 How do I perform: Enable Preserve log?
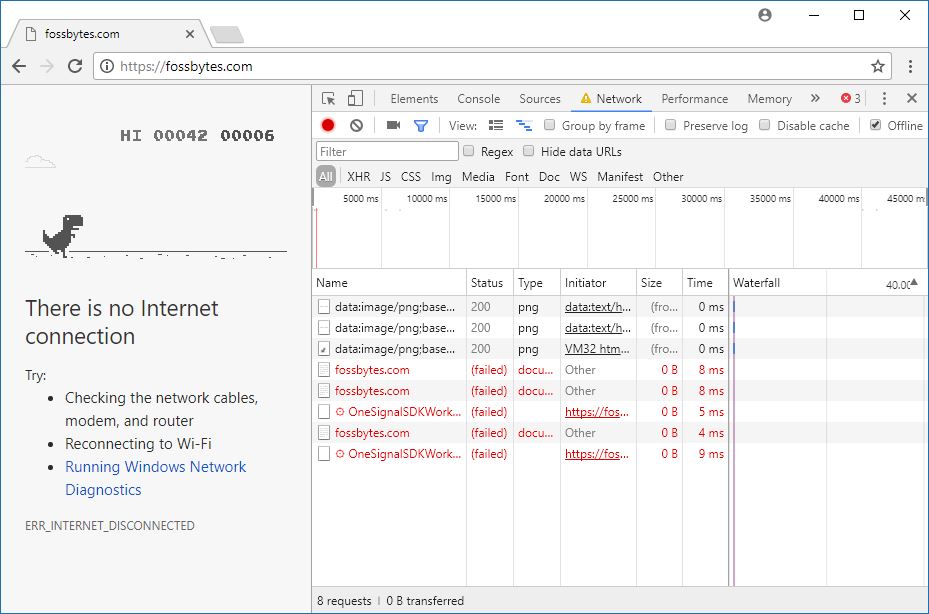[670, 123]
